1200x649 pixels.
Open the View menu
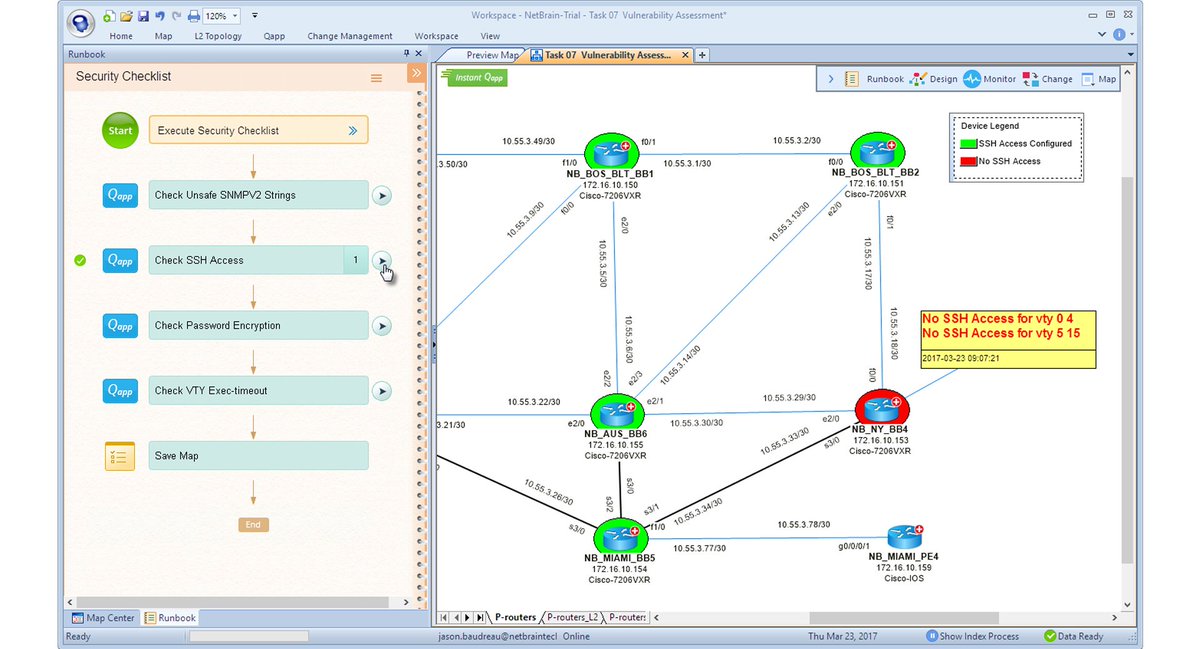coord(490,36)
